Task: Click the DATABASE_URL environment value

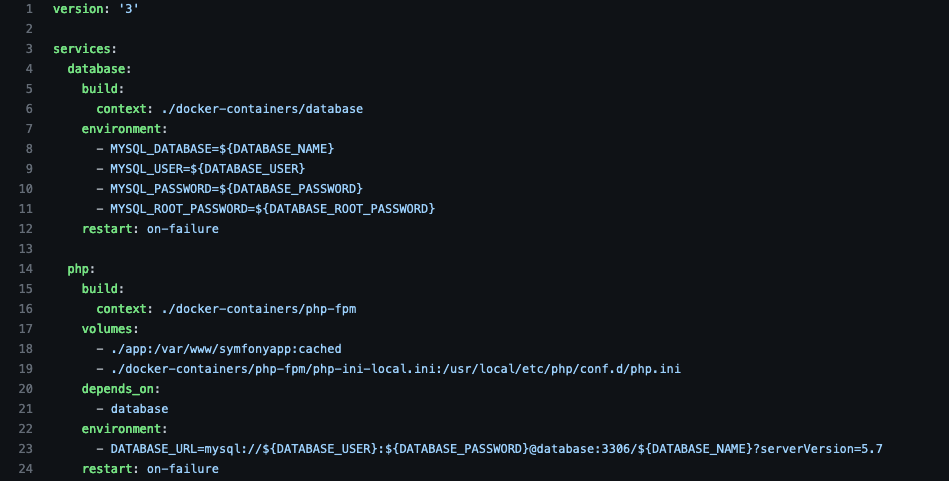Action: click(x=496, y=448)
